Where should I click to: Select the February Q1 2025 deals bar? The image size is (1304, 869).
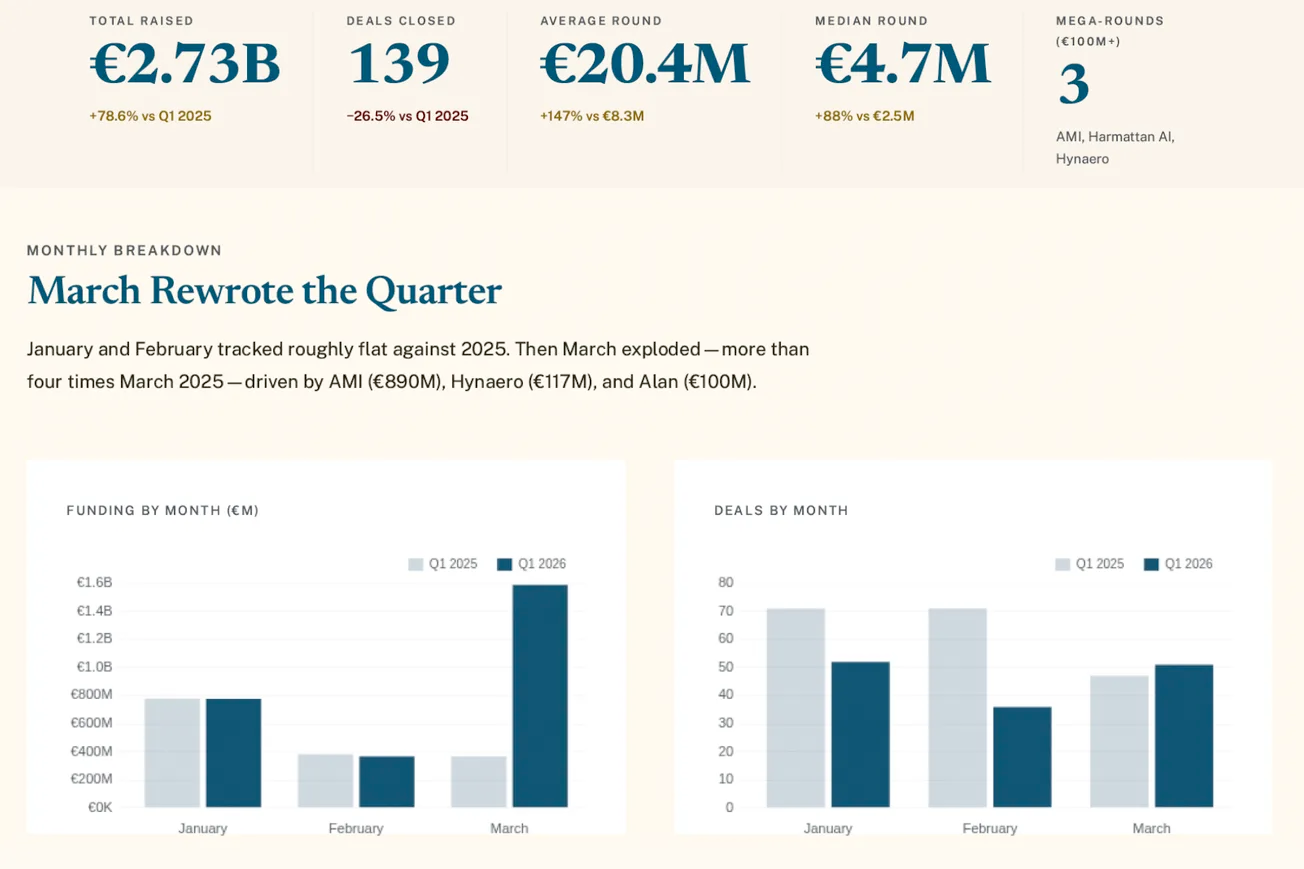click(x=957, y=707)
